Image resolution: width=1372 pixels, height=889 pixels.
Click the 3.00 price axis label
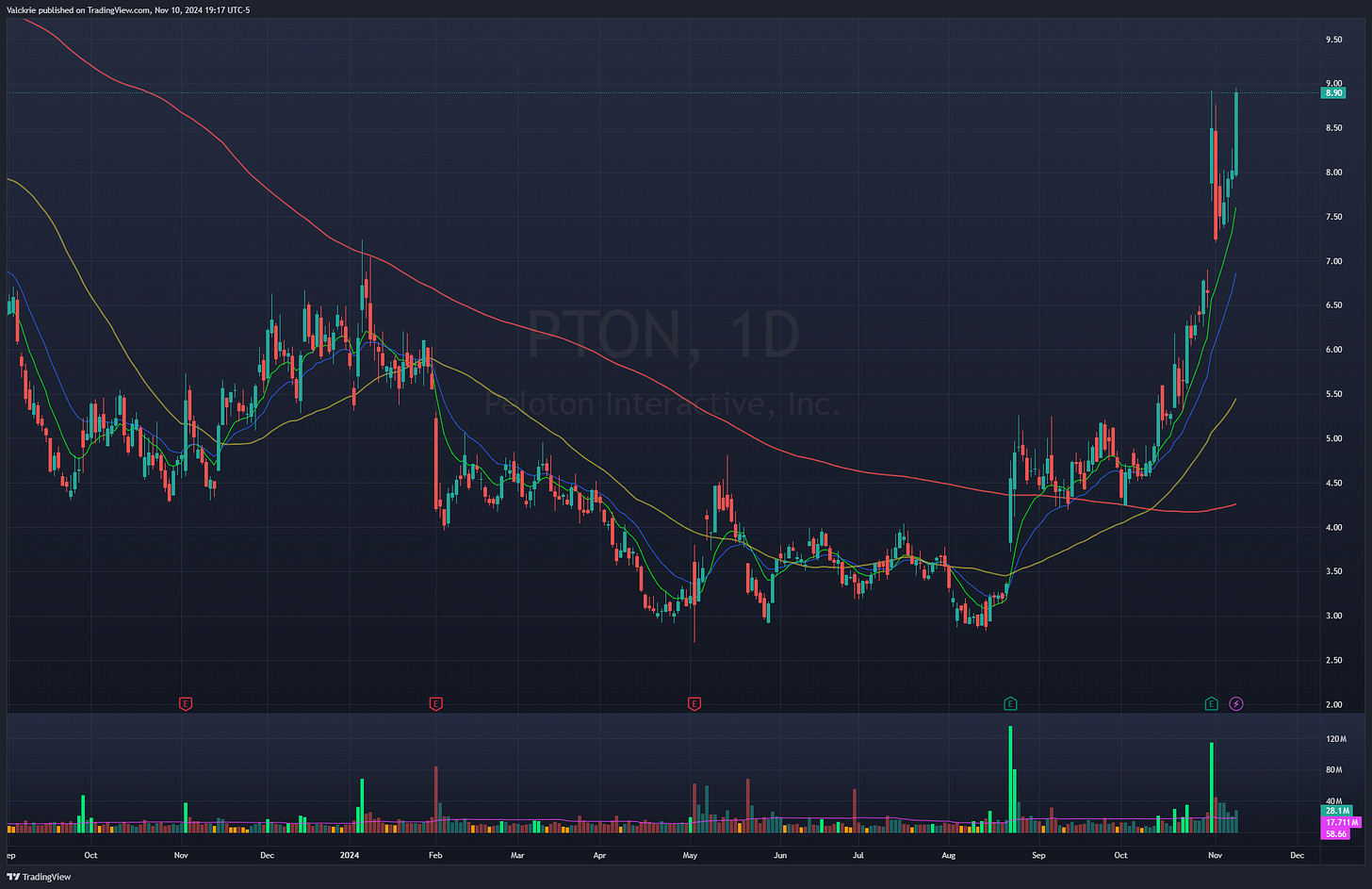[1334, 616]
